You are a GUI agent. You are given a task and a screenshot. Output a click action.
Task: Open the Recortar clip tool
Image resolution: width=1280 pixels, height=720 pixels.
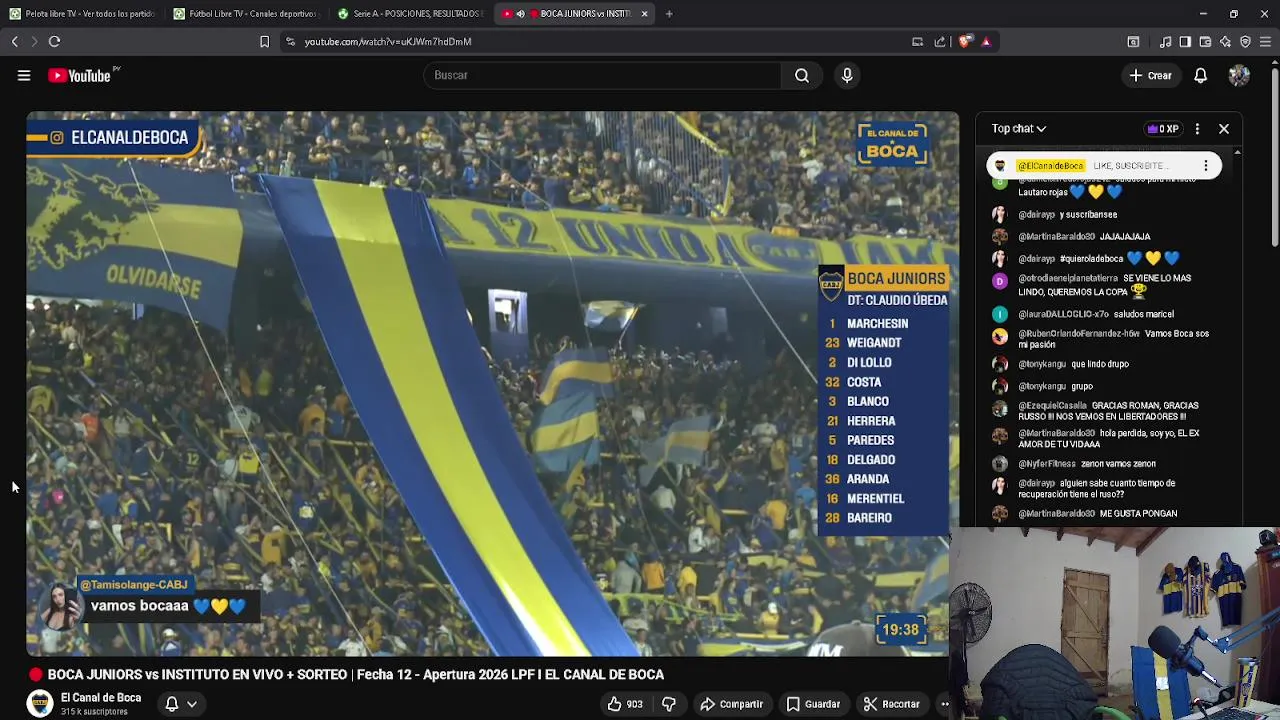(891, 704)
